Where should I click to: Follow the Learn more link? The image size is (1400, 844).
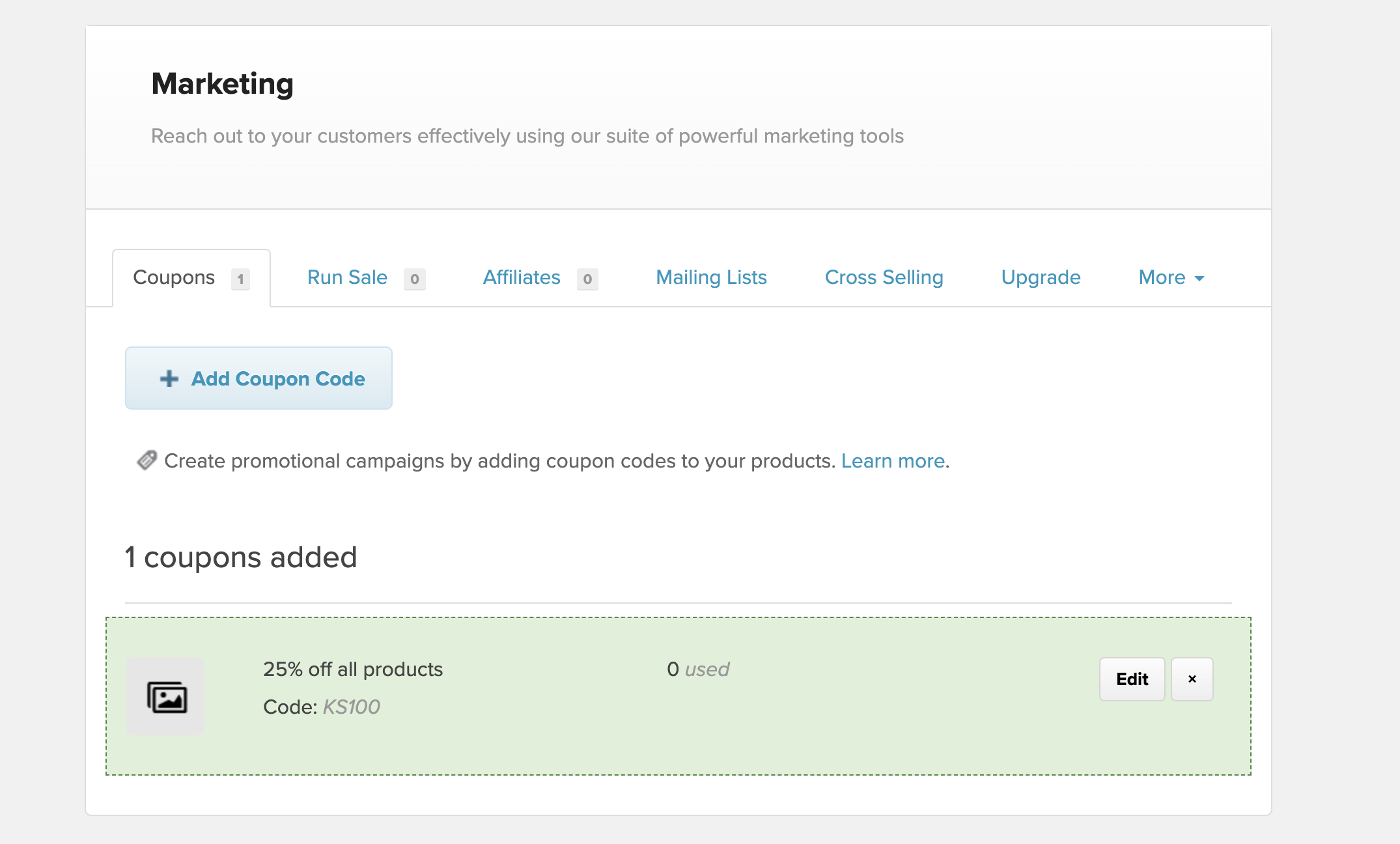(x=893, y=461)
